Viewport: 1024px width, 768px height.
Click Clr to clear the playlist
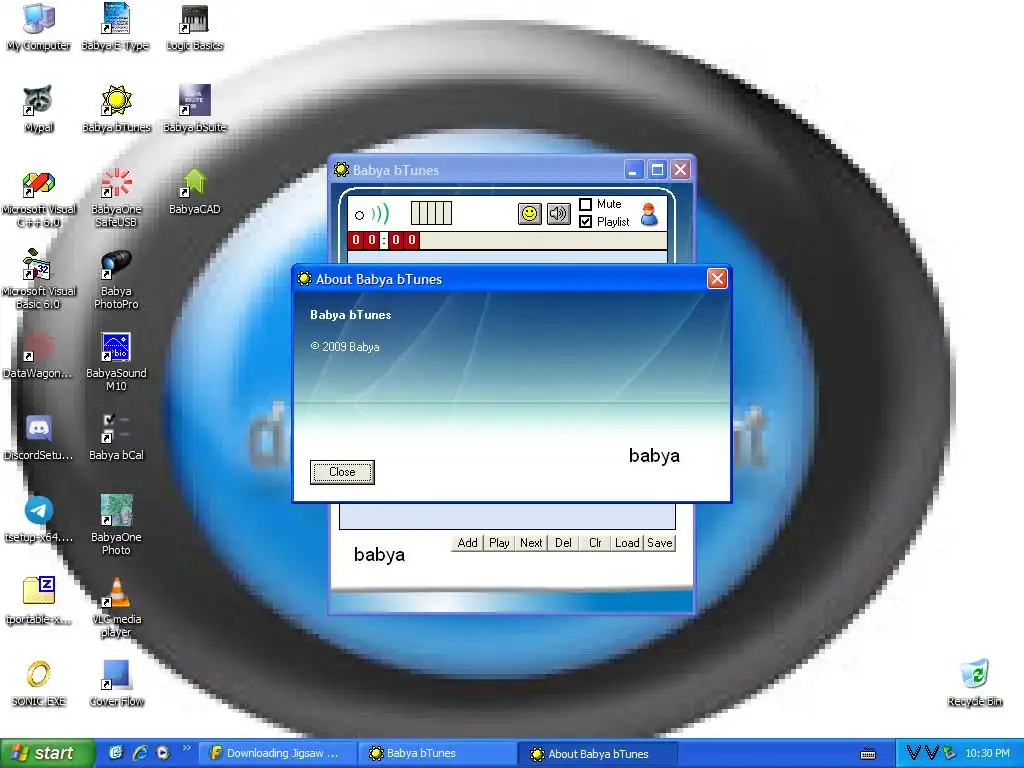click(595, 543)
